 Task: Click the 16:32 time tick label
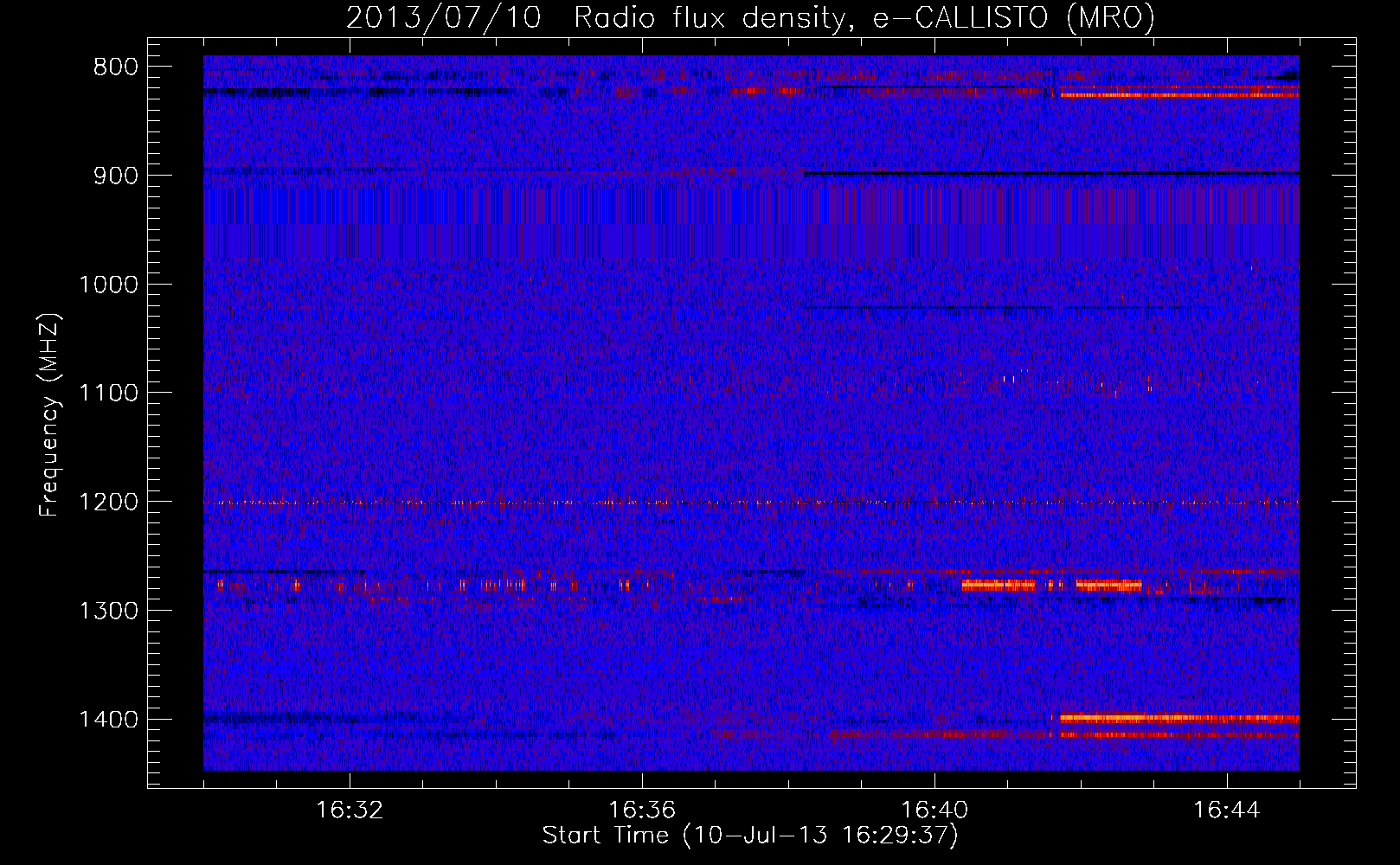click(350, 811)
